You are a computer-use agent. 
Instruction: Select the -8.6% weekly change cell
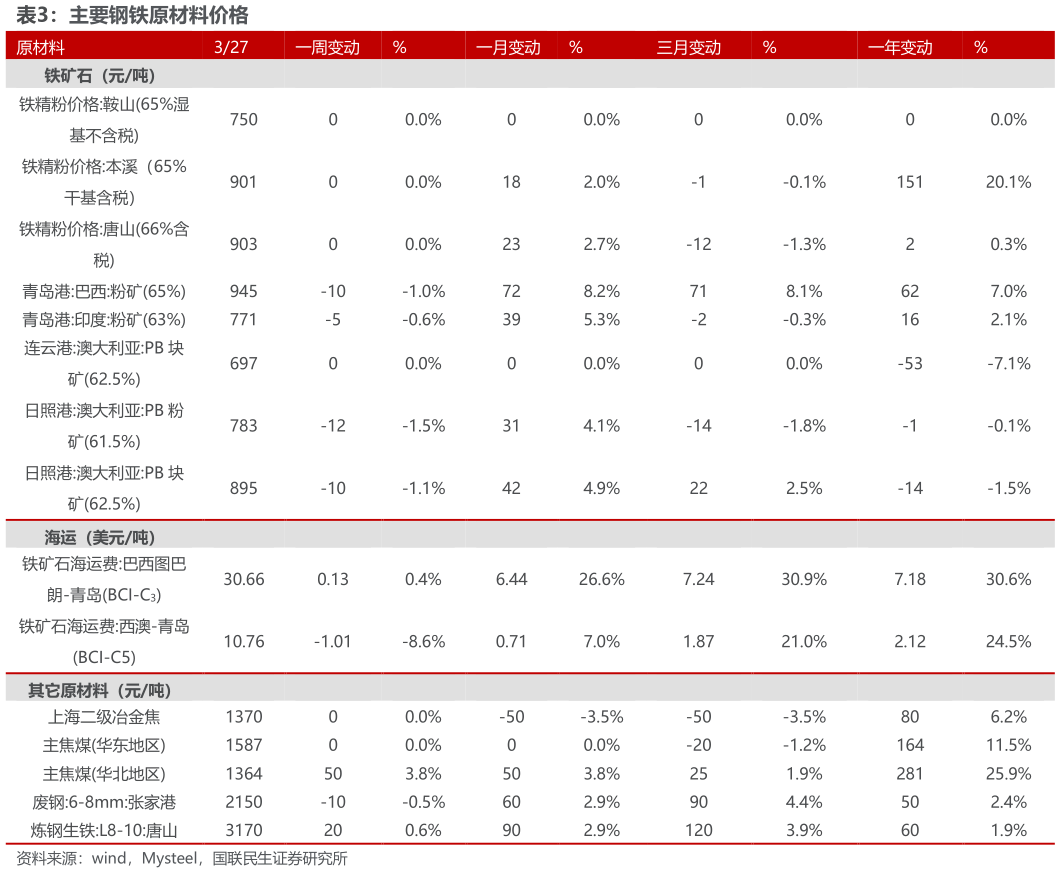(423, 641)
